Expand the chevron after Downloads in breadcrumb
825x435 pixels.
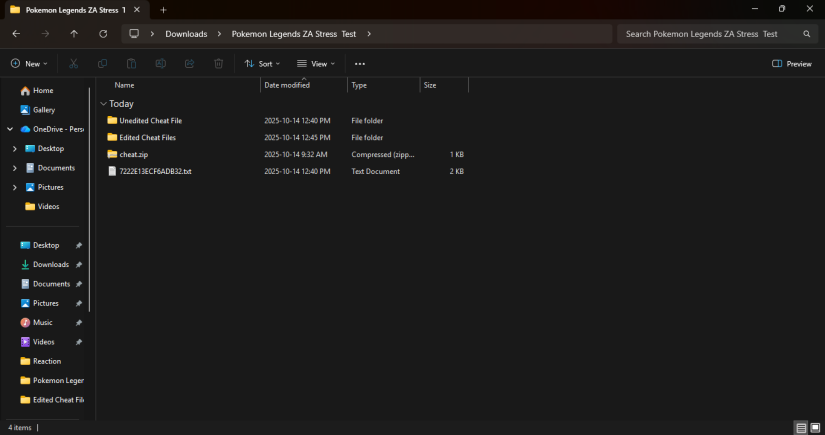[219, 34]
